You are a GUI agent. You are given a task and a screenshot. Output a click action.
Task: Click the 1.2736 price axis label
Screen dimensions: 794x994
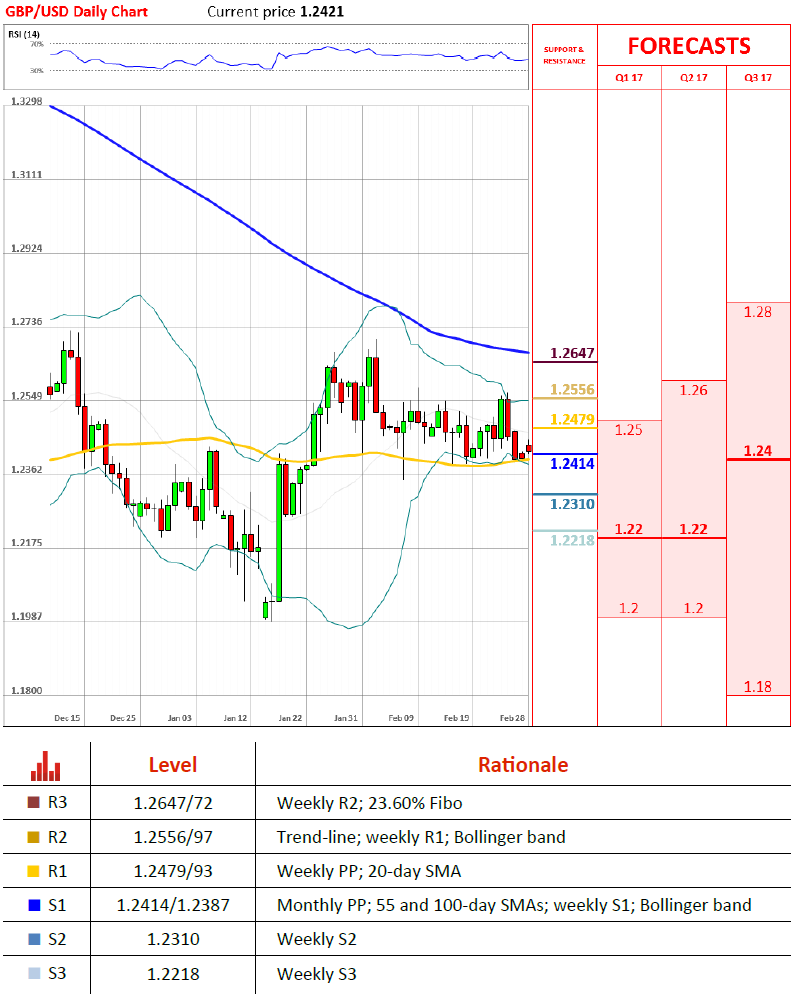[27, 322]
